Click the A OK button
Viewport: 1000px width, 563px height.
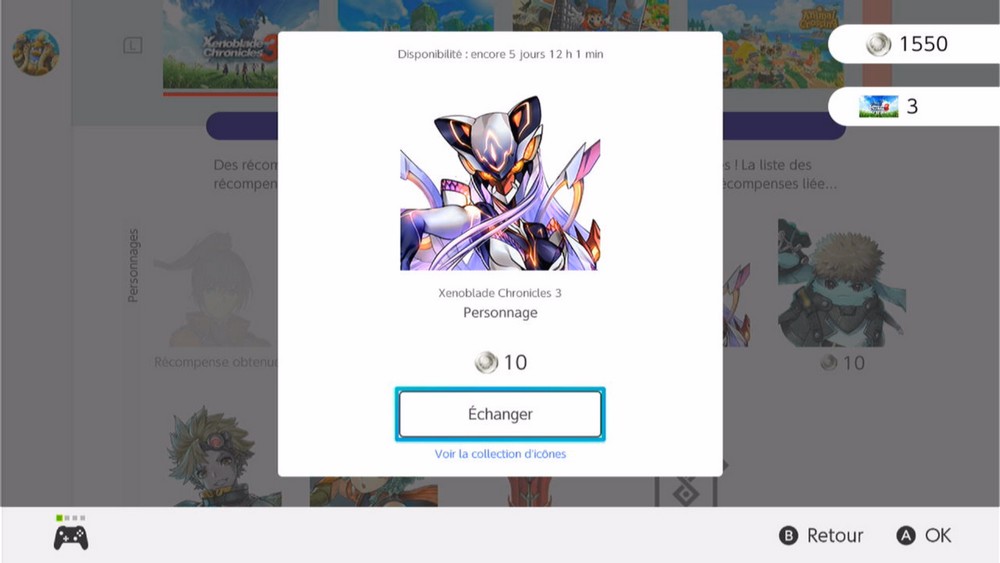click(923, 536)
